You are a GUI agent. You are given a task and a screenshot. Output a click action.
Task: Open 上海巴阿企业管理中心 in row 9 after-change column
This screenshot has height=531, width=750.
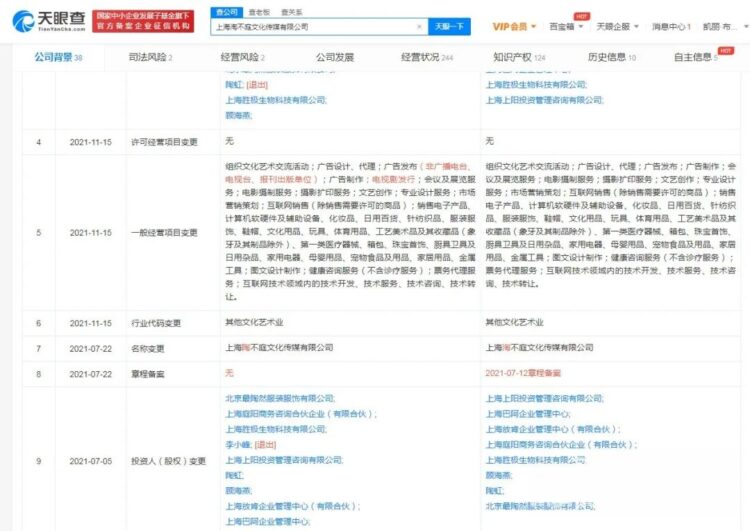528,414
